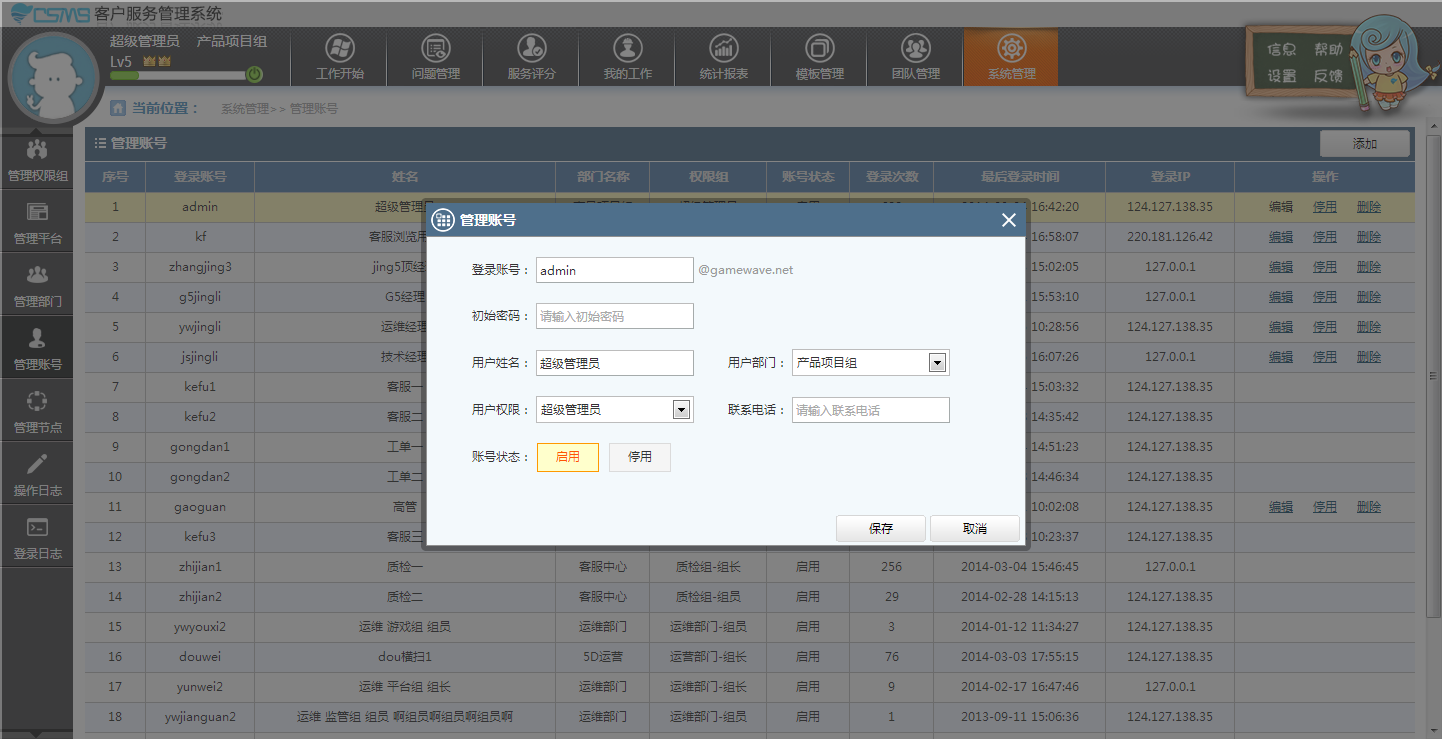Close the 管理账号 dialog
The height and width of the screenshot is (739, 1442).
pos(1008,220)
